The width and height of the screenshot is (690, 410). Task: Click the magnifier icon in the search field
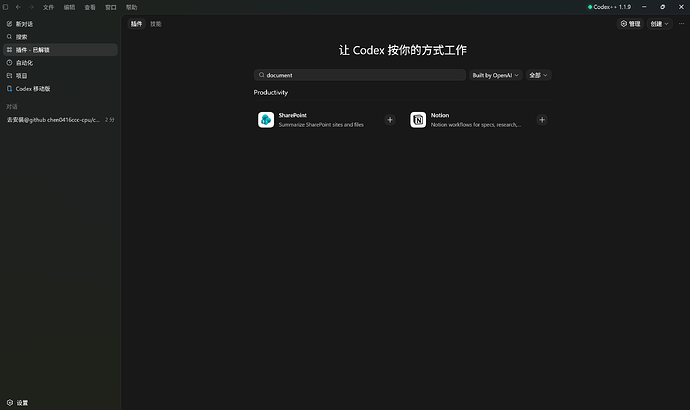coord(261,75)
